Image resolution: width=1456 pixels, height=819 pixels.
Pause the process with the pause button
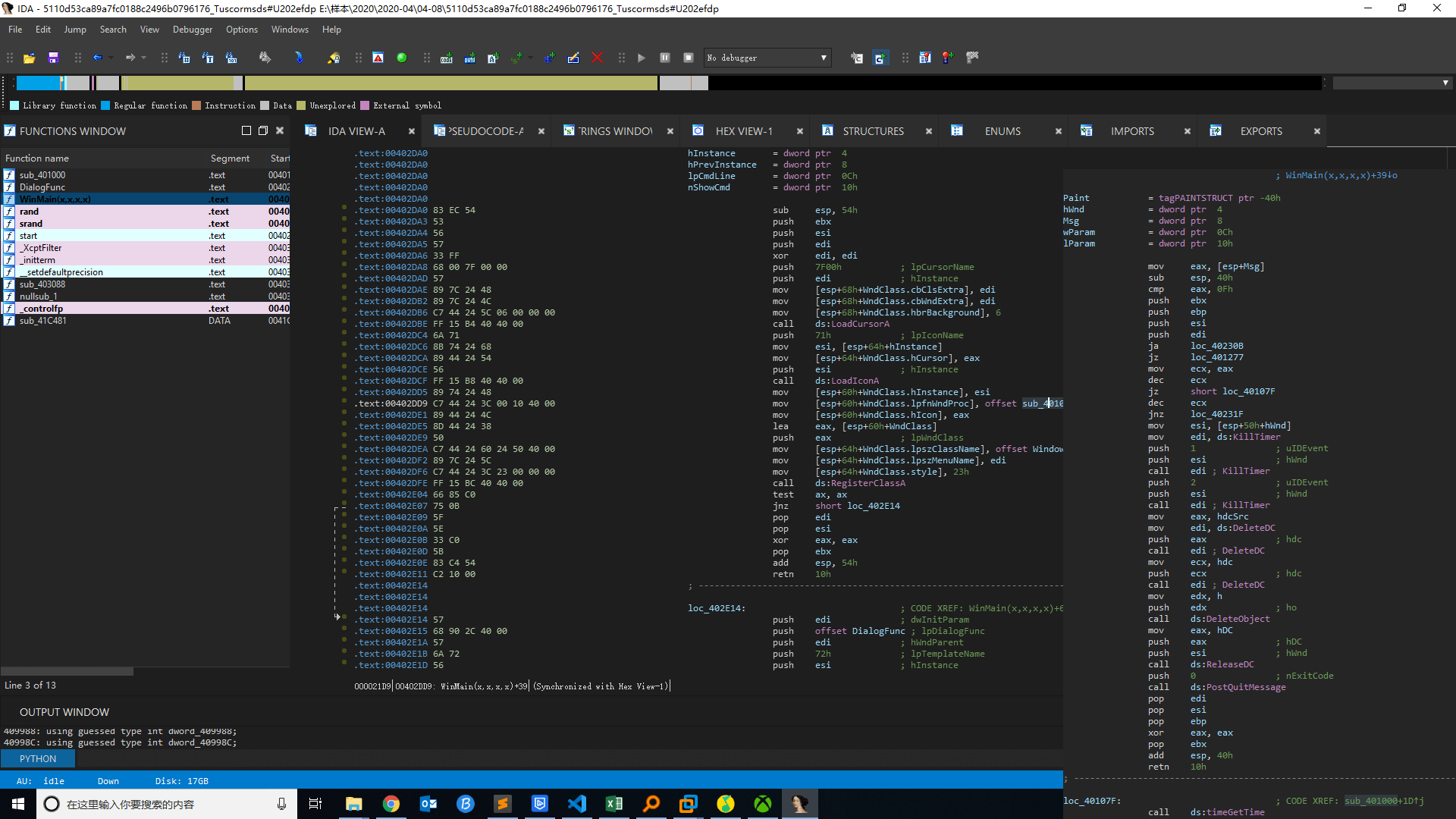tap(665, 58)
